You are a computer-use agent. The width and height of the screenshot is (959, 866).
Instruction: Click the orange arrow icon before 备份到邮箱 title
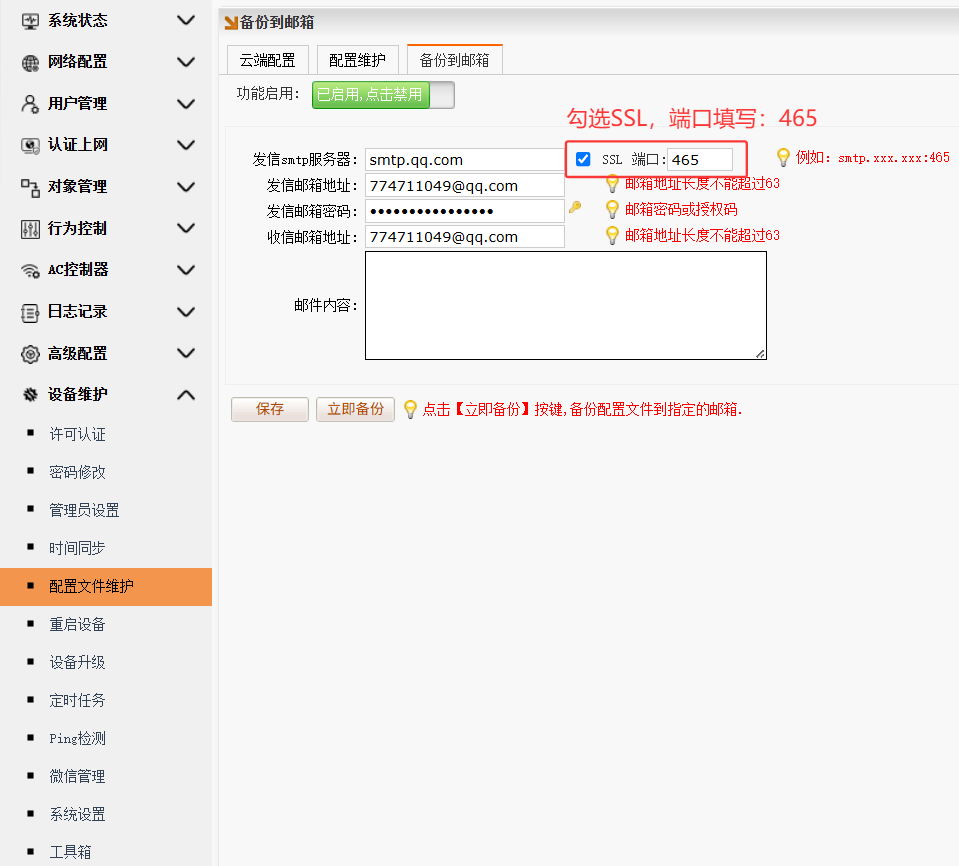point(231,23)
